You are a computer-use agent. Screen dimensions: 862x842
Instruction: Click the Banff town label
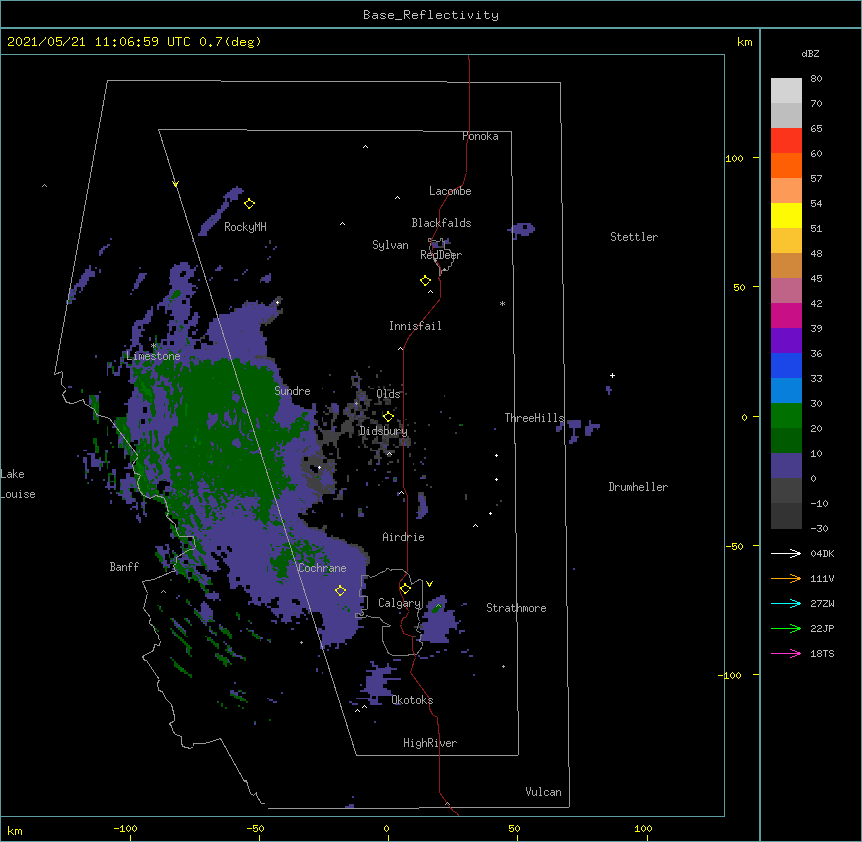(x=124, y=567)
